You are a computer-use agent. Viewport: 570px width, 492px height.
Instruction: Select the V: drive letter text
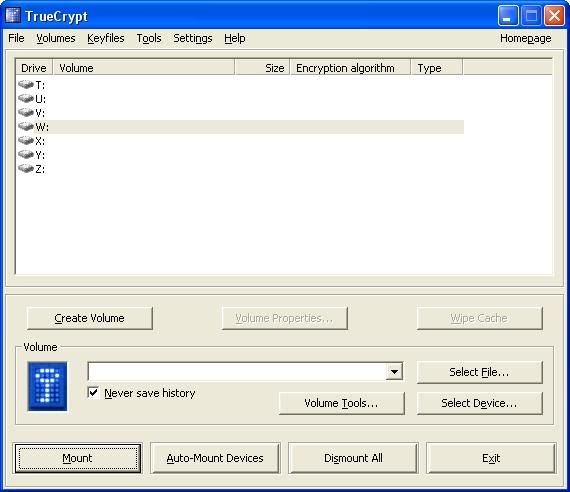point(40,113)
